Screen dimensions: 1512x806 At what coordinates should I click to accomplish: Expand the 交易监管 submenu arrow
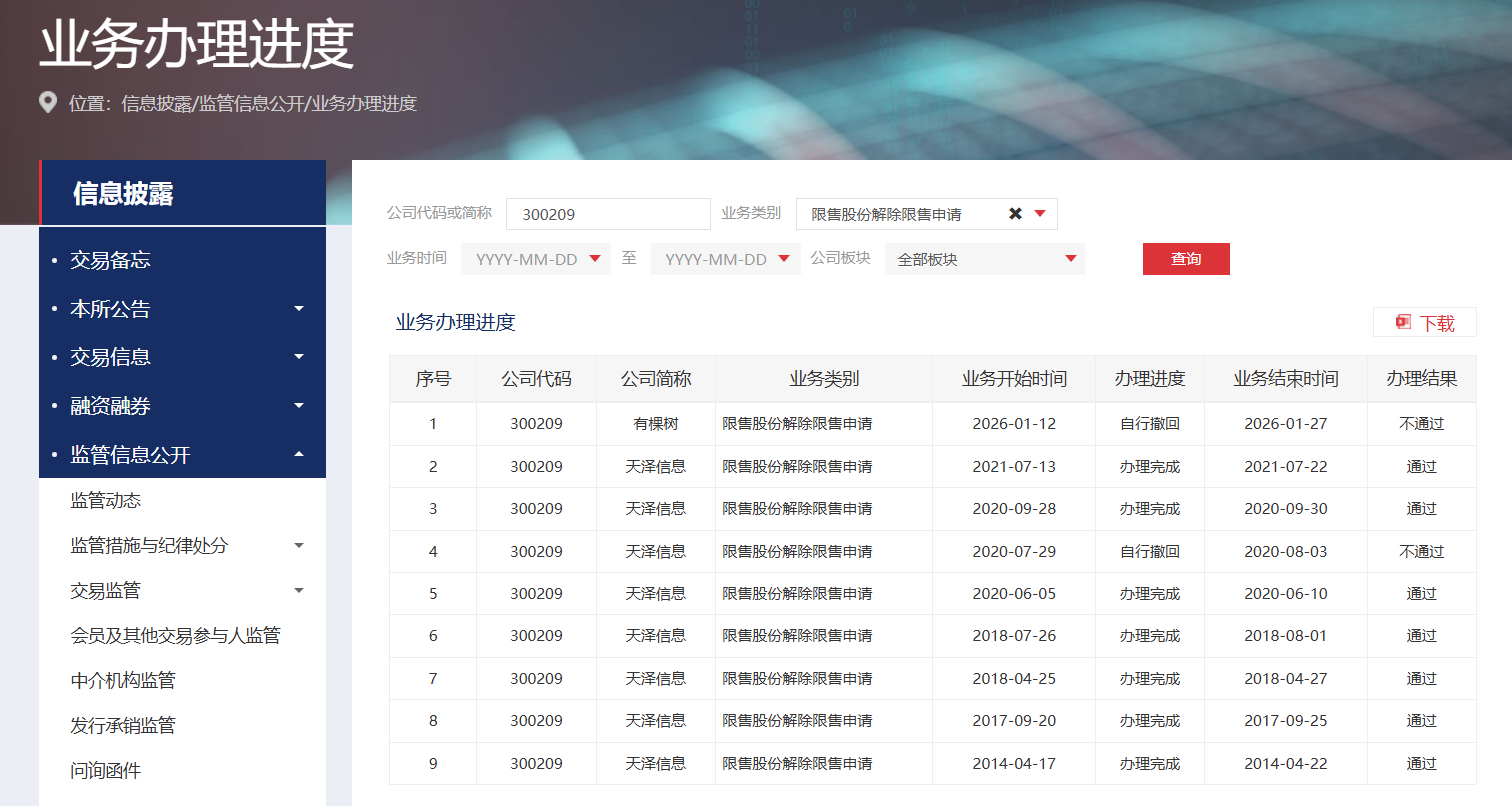point(298,591)
